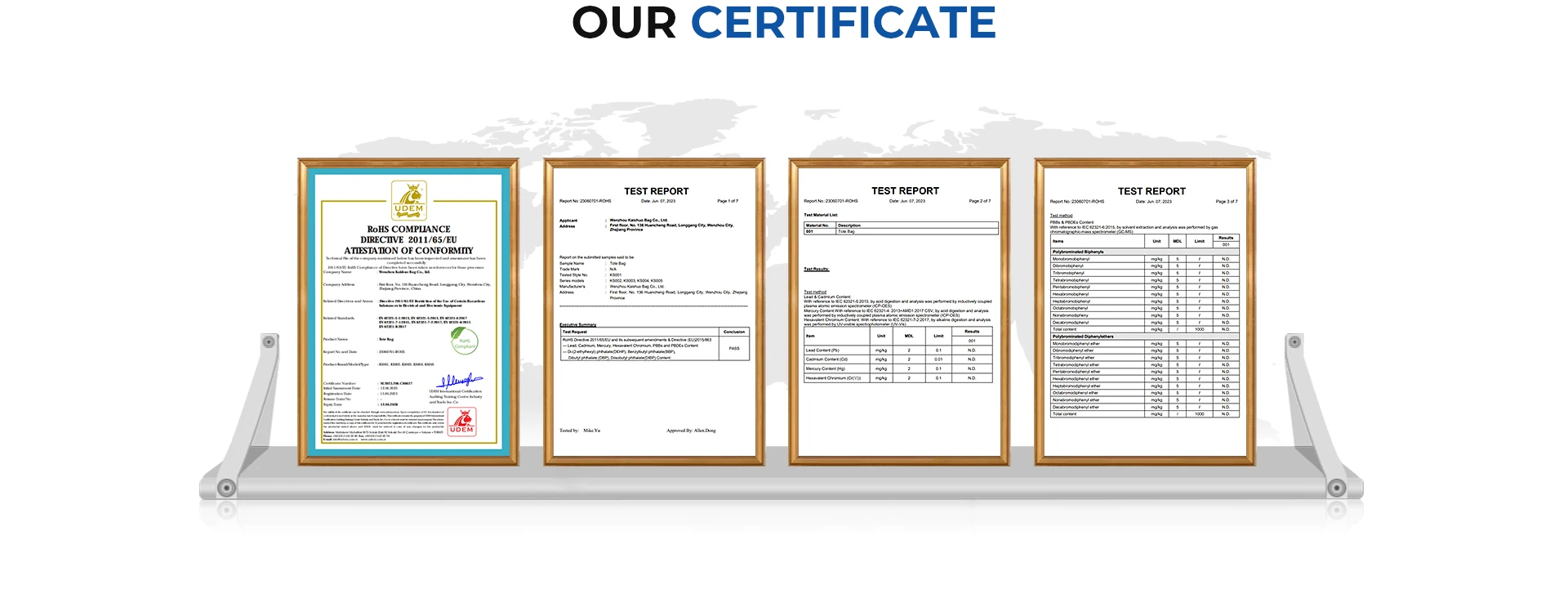This screenshot has width=1568, height=589.
Task: Click the "OUR CERTIFICATE" heading
Action: pos(784,22)
